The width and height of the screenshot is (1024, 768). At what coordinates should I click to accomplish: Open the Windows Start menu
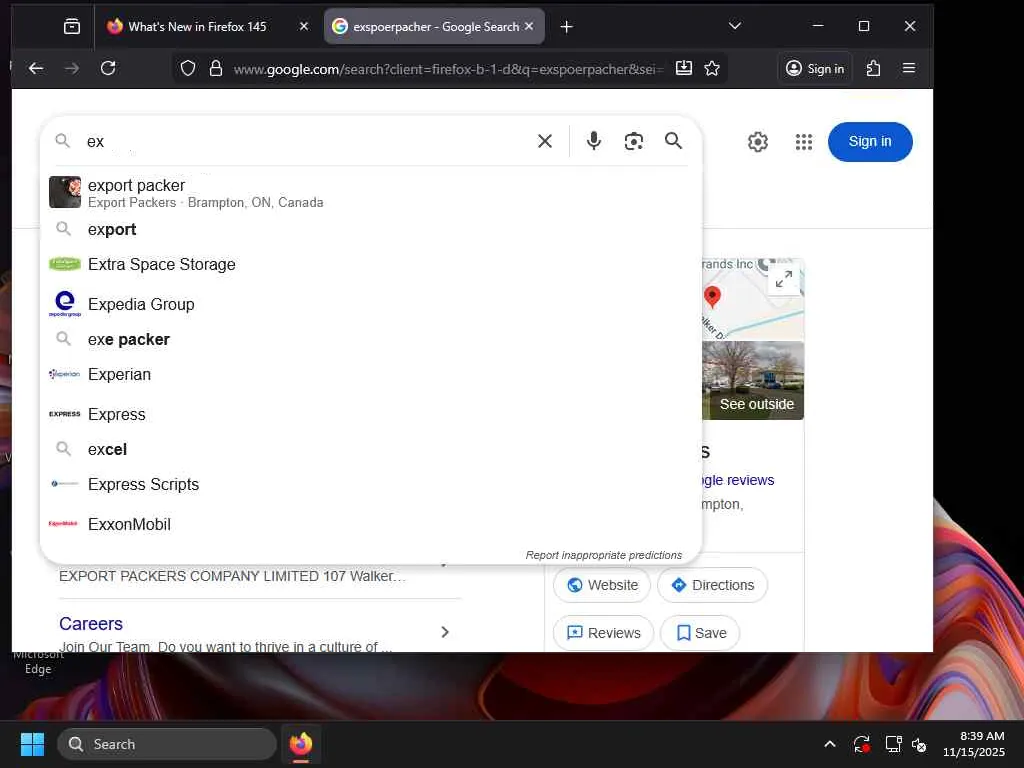click(32, 744)
